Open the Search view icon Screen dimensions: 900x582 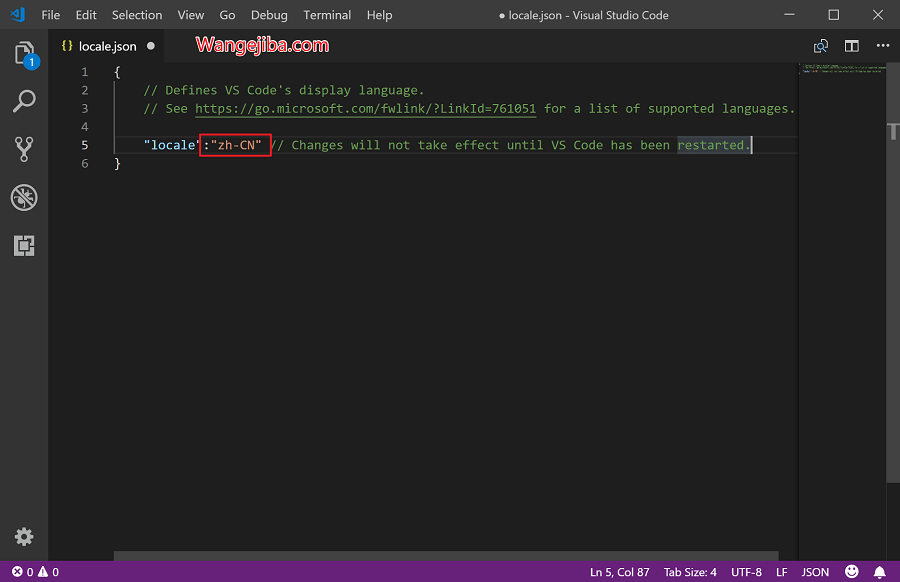click(x=24, y=101)
